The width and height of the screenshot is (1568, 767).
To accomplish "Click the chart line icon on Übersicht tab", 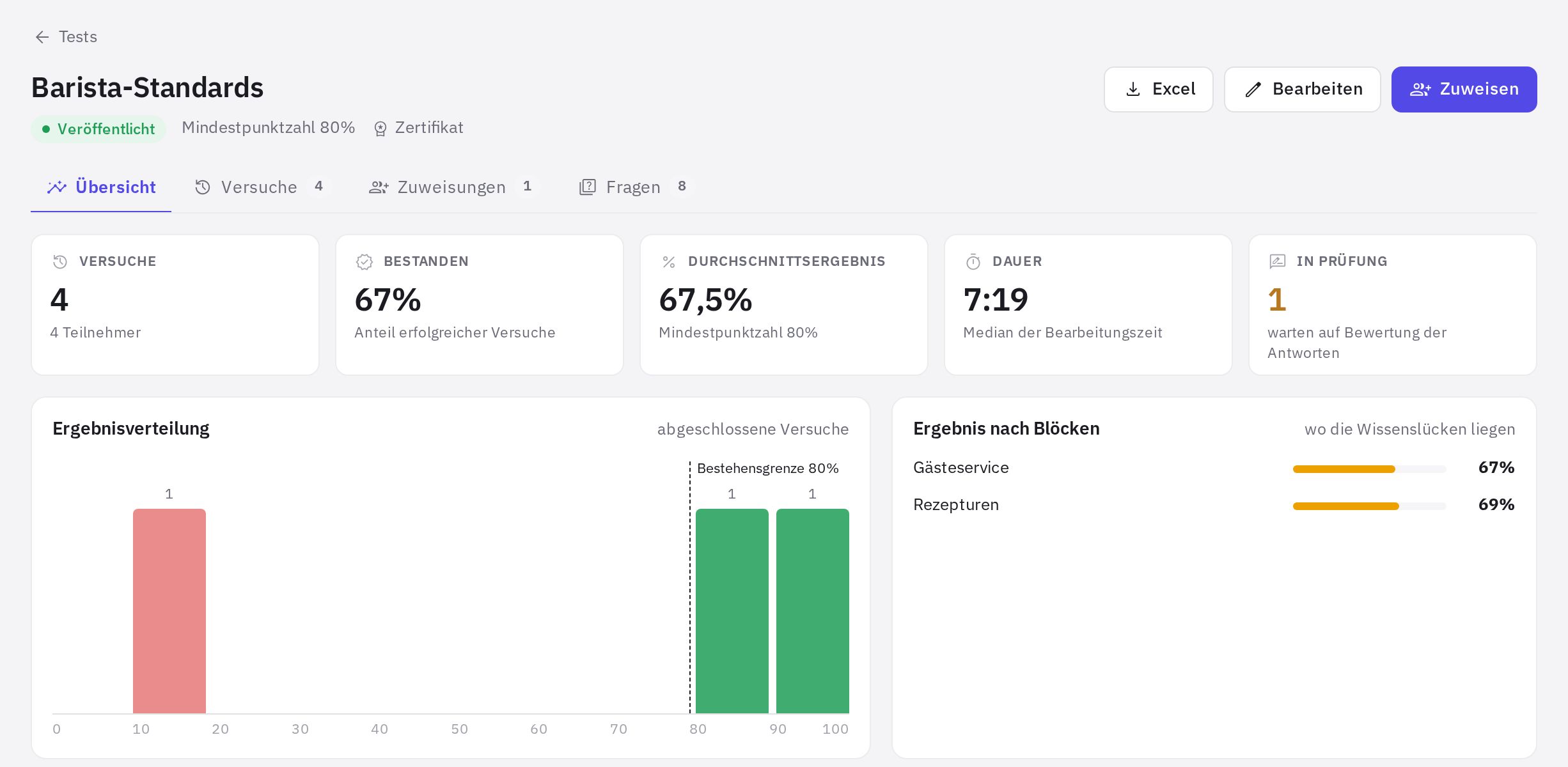I will (57, 187).
